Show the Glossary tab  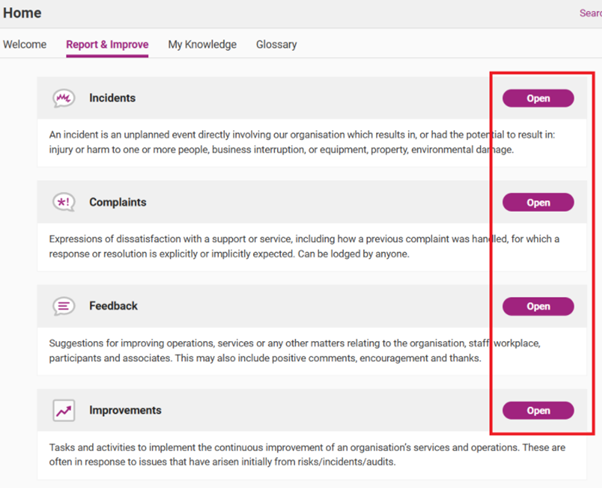[x=276, y=44]
